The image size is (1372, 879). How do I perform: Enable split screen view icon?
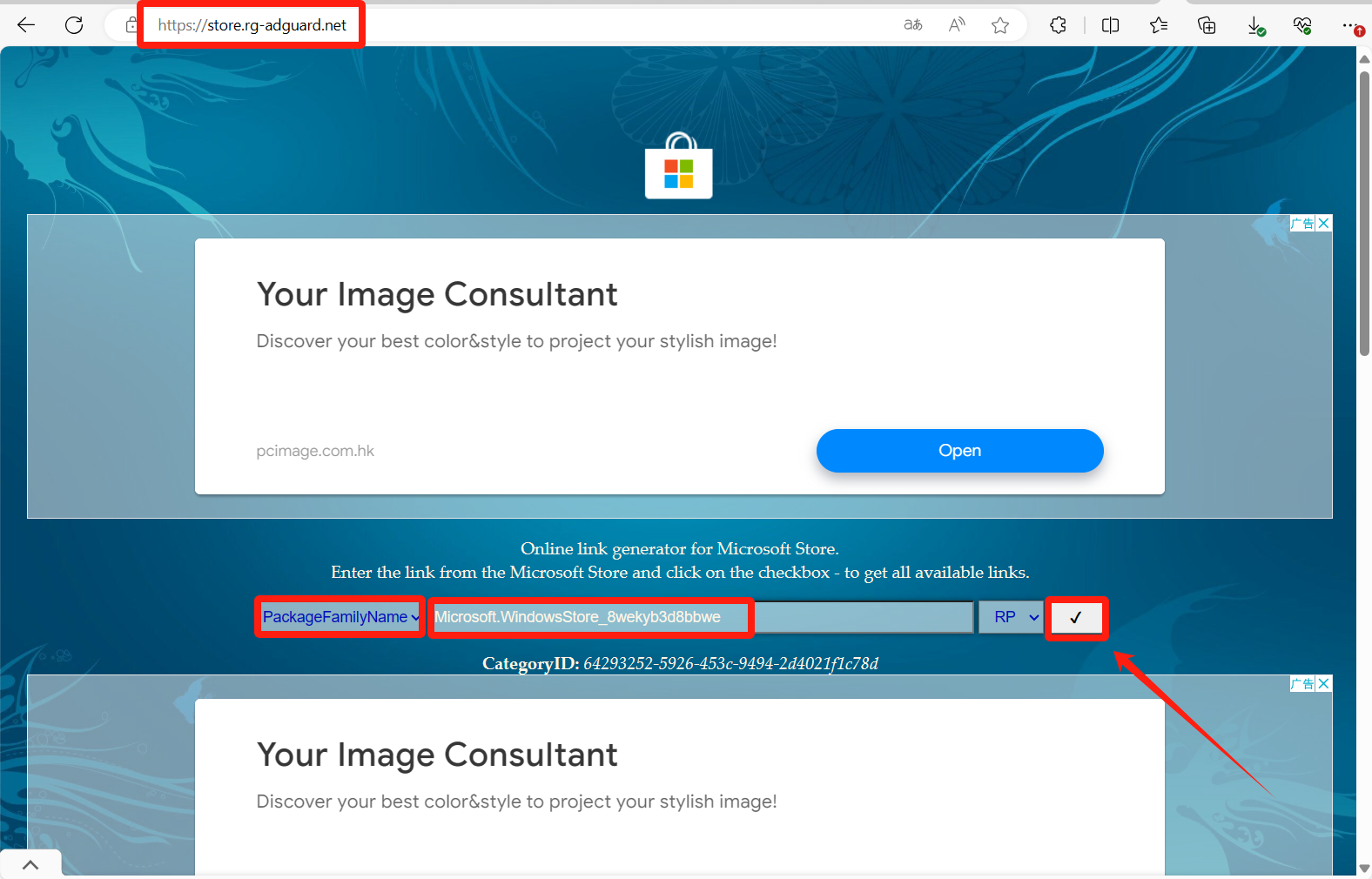(x=1110, y=25)
